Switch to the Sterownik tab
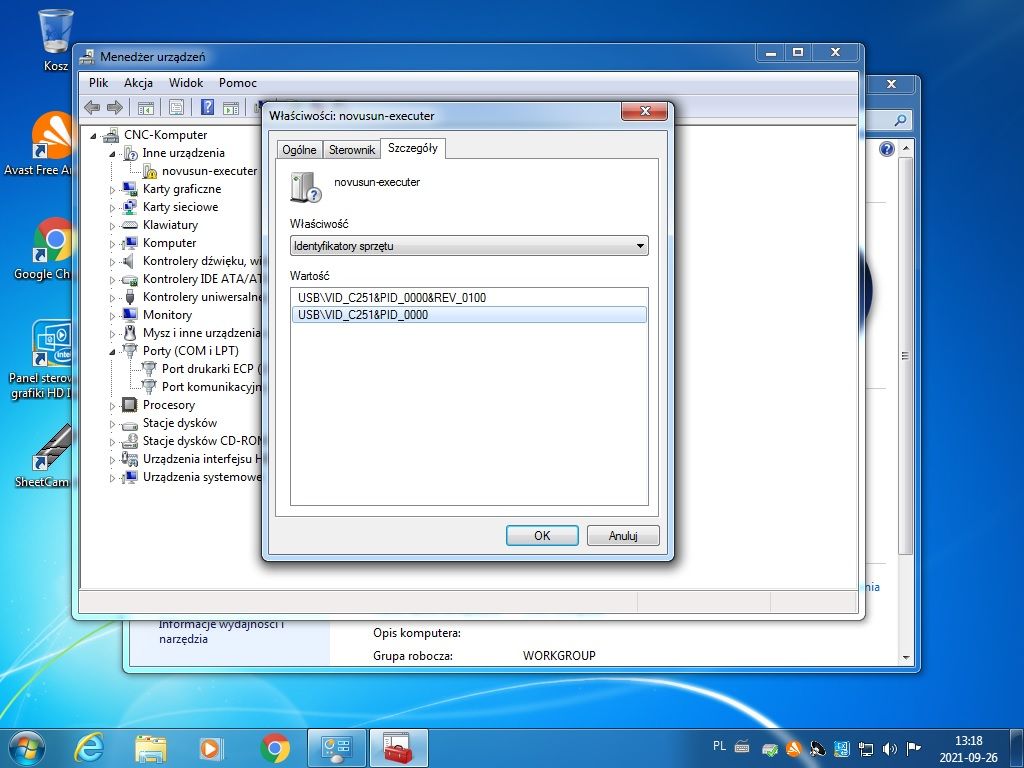Image resolution: width=1024 pixels, height=768 pixels. pos(351,150)
